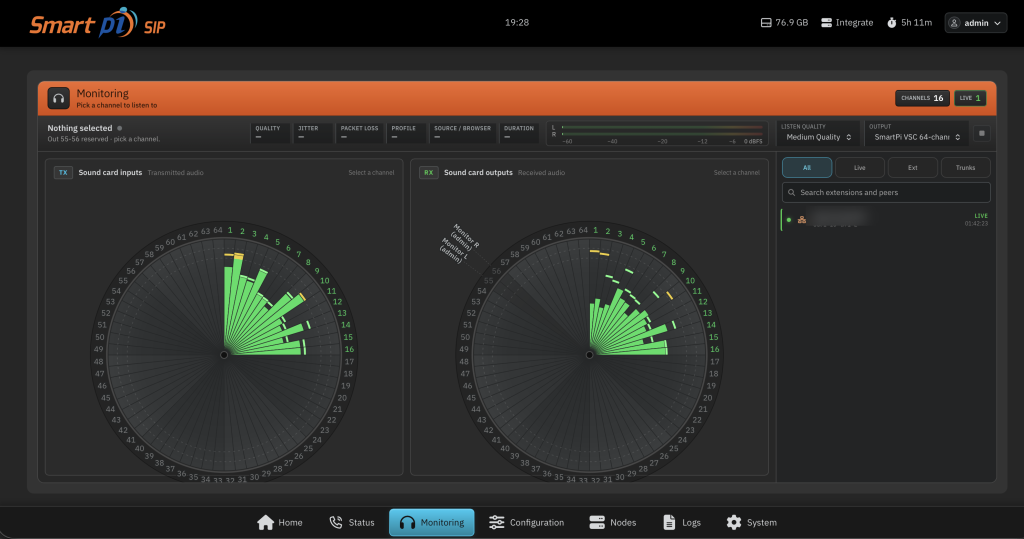Click the 19:28 clock text
The width and height of the screenshot is (1024, 539).
[x=517, y=22]
